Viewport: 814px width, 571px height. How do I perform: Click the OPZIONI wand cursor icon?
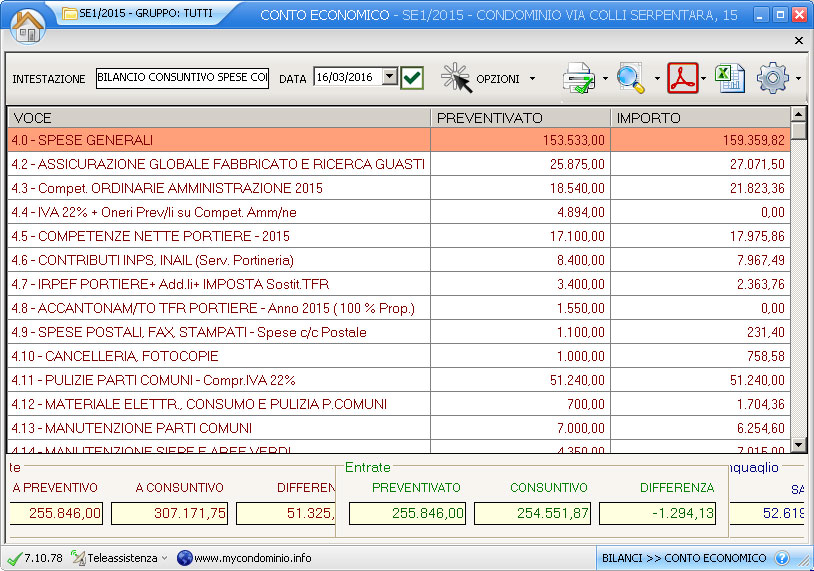coord(456,78)
